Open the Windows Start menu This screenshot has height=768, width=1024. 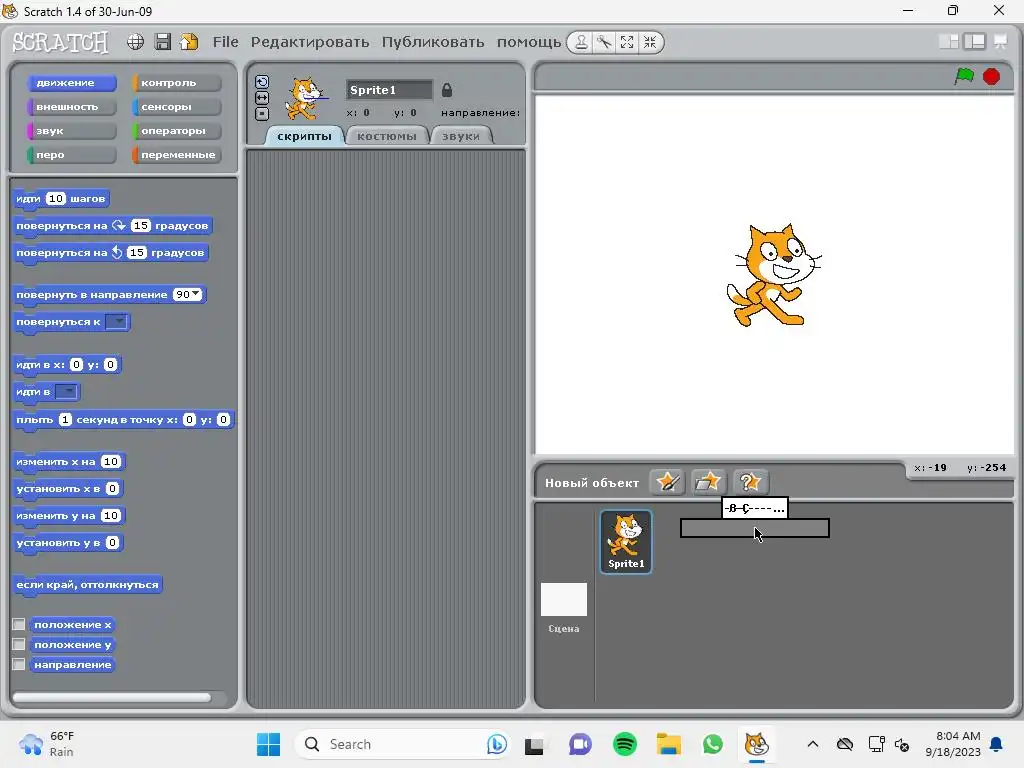pos(268,744)
